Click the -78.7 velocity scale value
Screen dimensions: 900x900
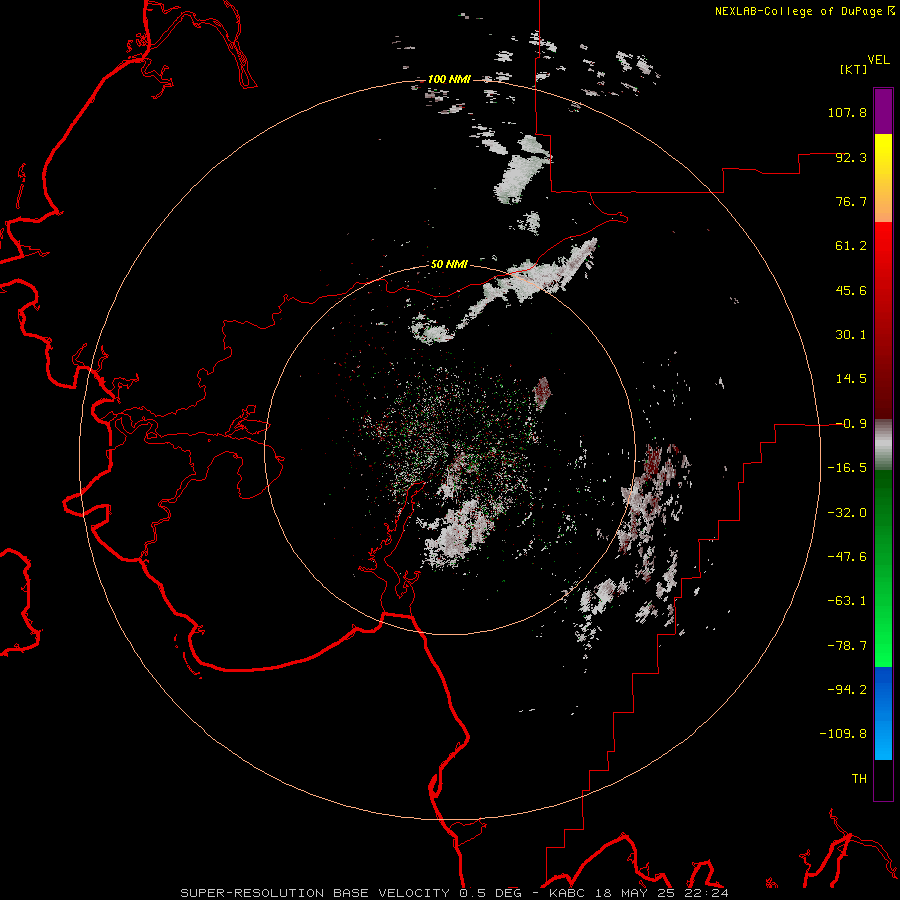tap(847, 646)
